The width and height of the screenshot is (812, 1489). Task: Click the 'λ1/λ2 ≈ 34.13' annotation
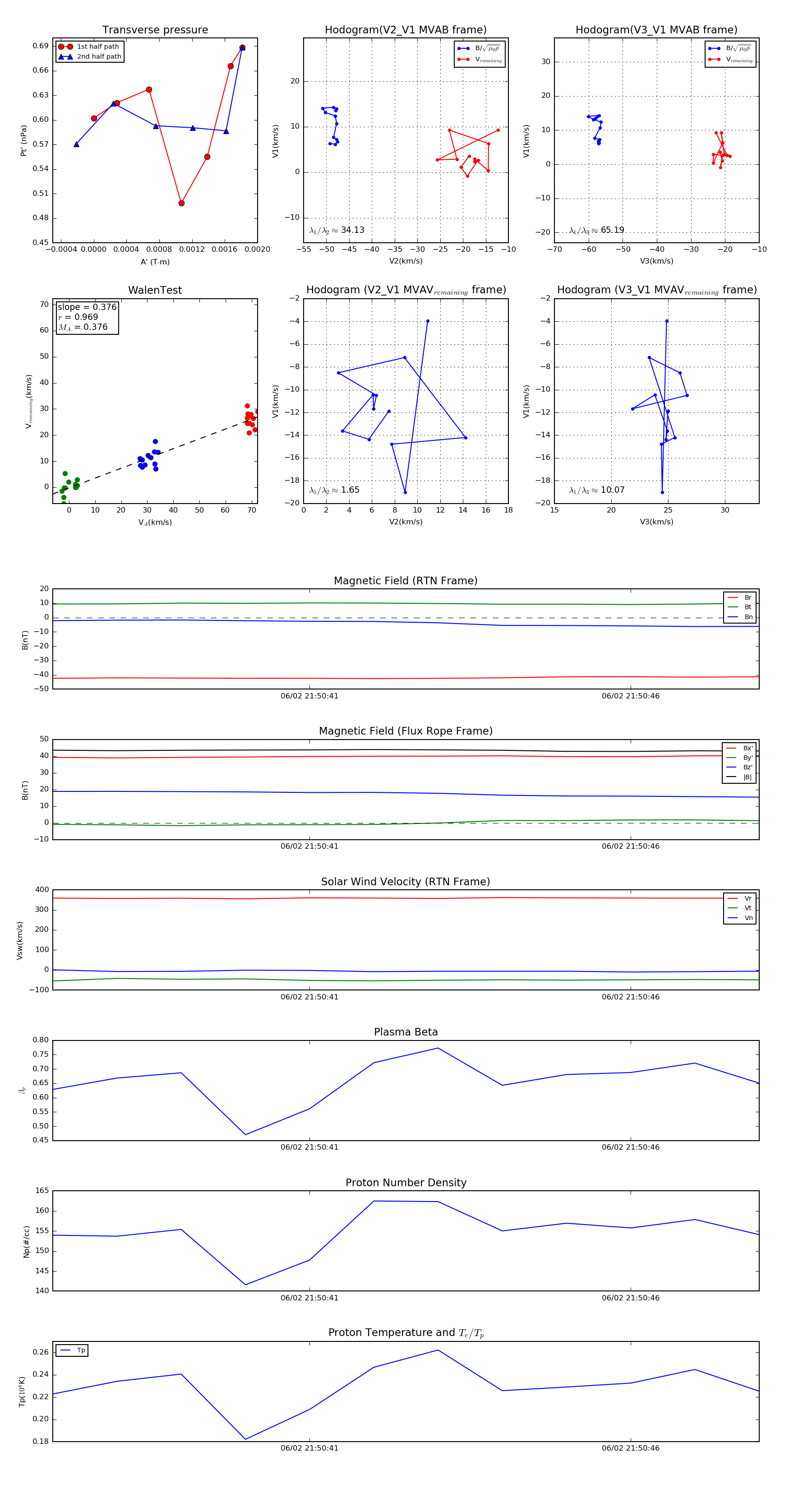pos(337,230)
